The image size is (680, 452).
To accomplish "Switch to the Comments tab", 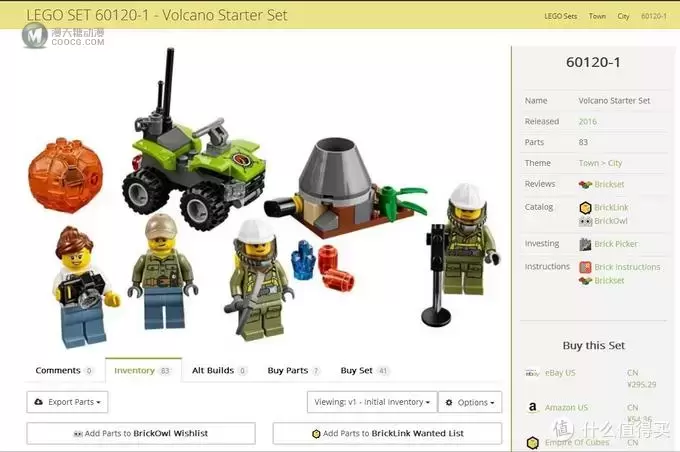I will pyautogui.click(x=64, y=371).
